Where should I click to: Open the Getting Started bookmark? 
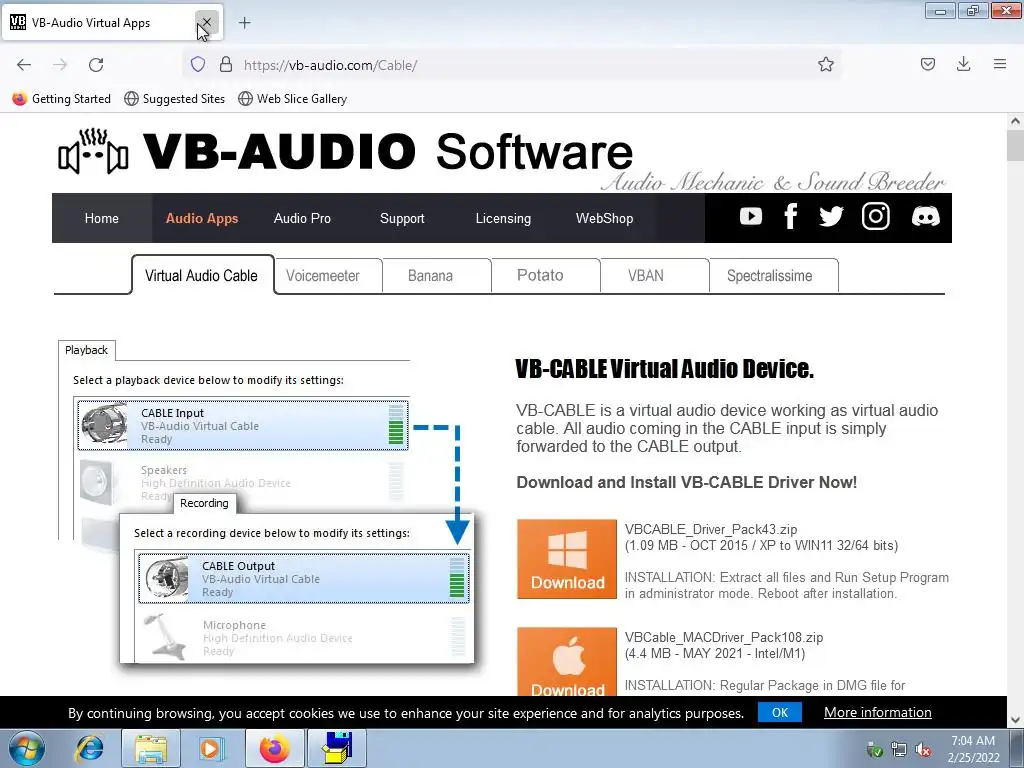(x=62, y=99)
